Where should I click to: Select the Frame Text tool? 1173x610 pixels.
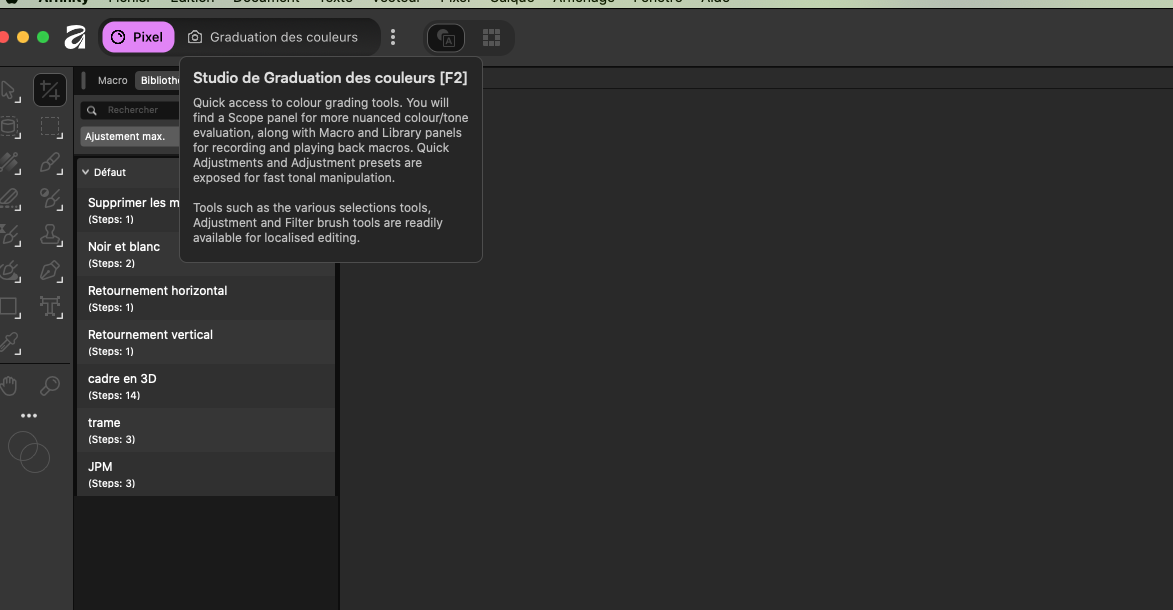click(50, 306)
